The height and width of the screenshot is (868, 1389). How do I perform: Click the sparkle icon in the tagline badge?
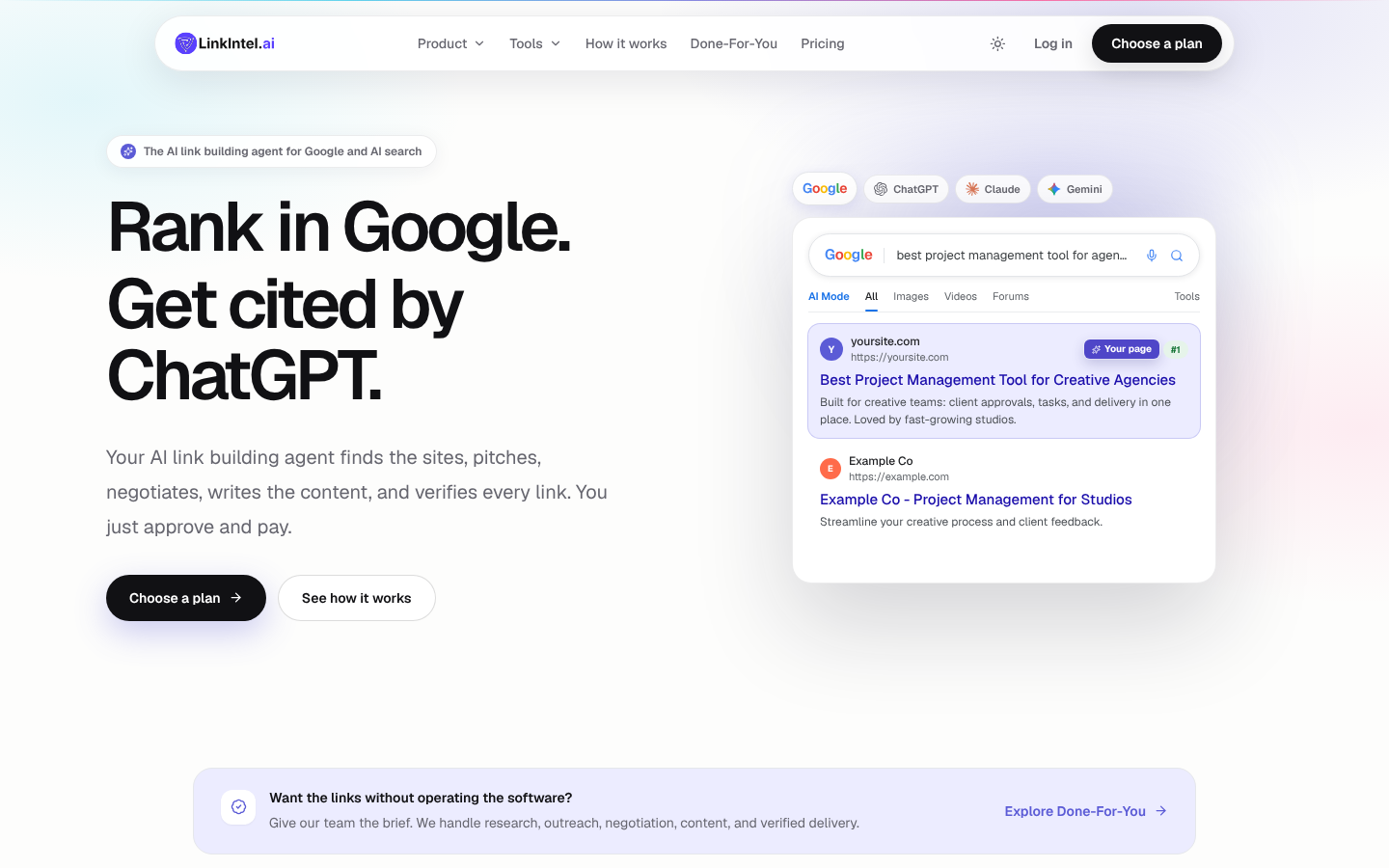[x=128, y=151]
